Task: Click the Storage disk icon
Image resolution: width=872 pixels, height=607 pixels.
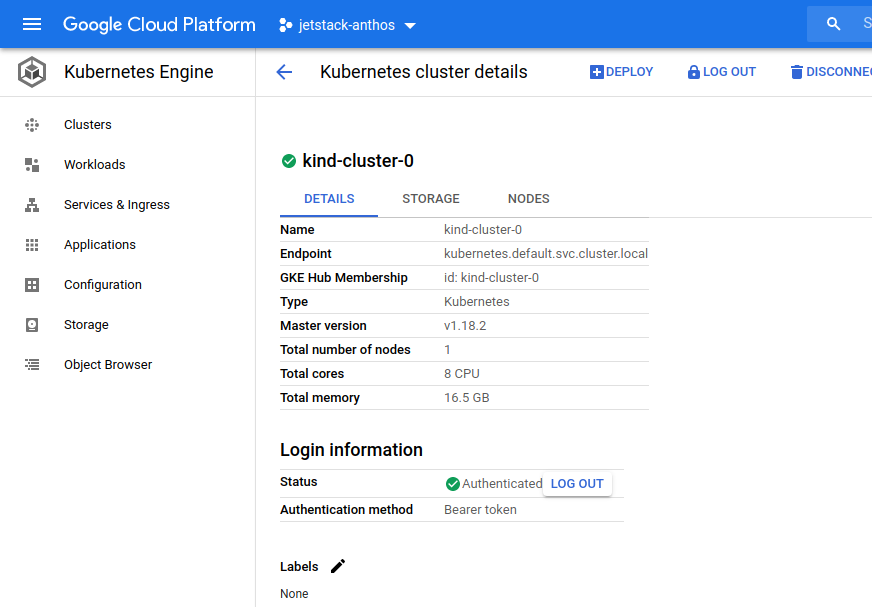Action: (32, 325)
